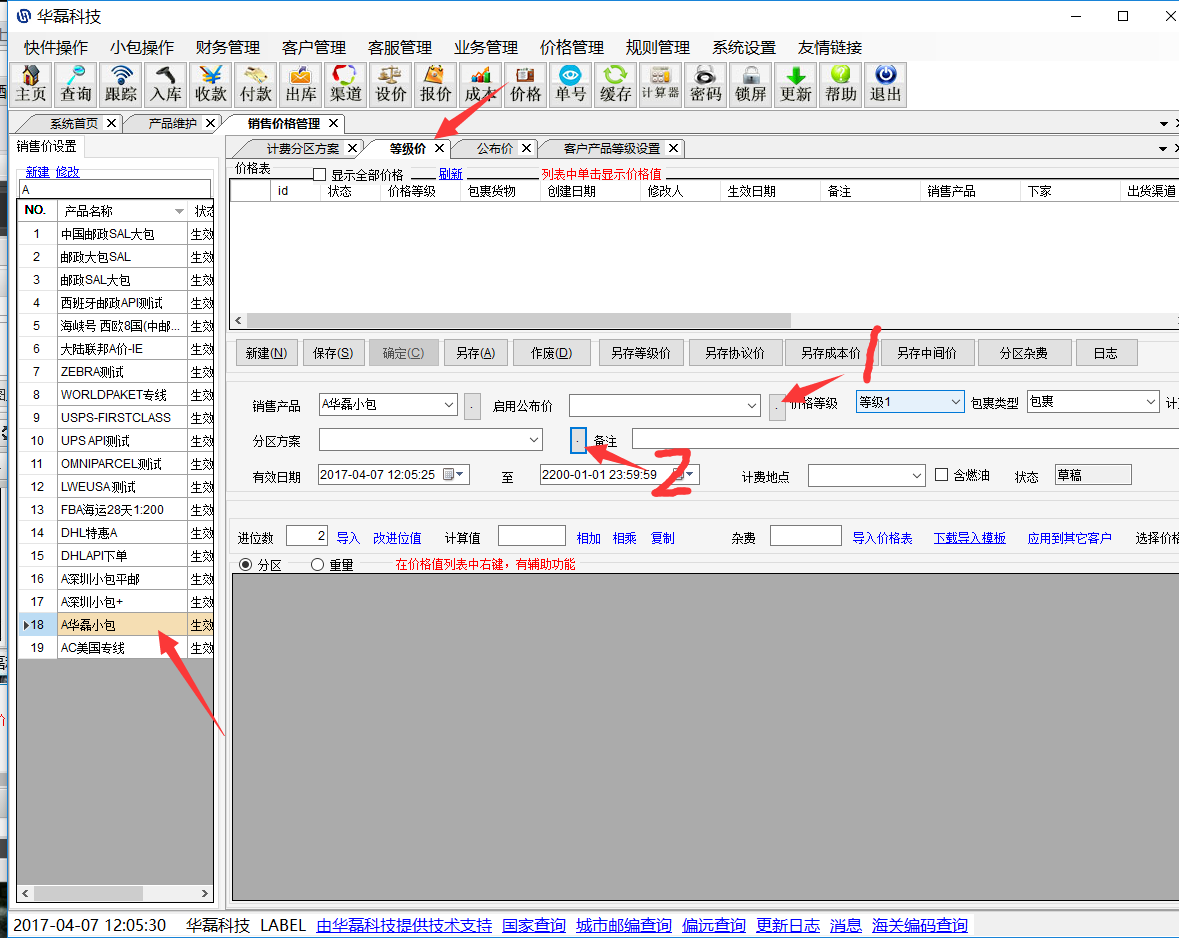Select the 重量 radio button

(x=318, y=565)
